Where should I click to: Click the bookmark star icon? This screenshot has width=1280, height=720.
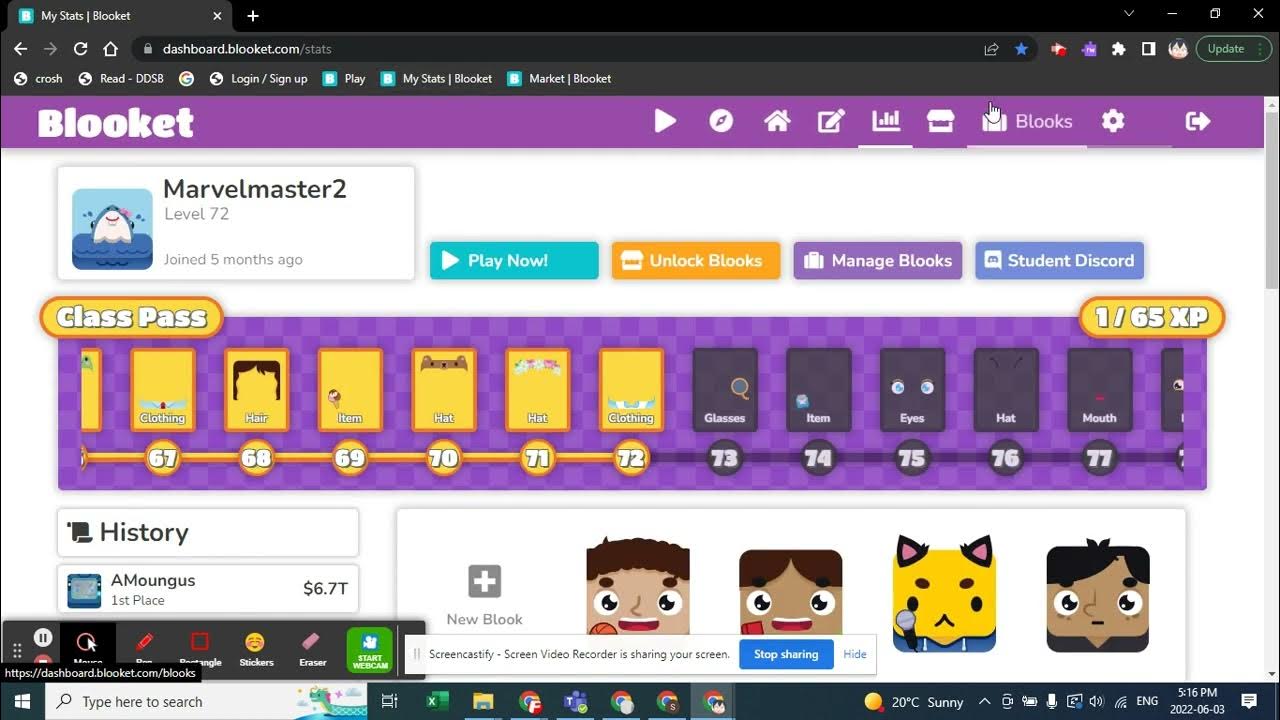(1021, 48)
